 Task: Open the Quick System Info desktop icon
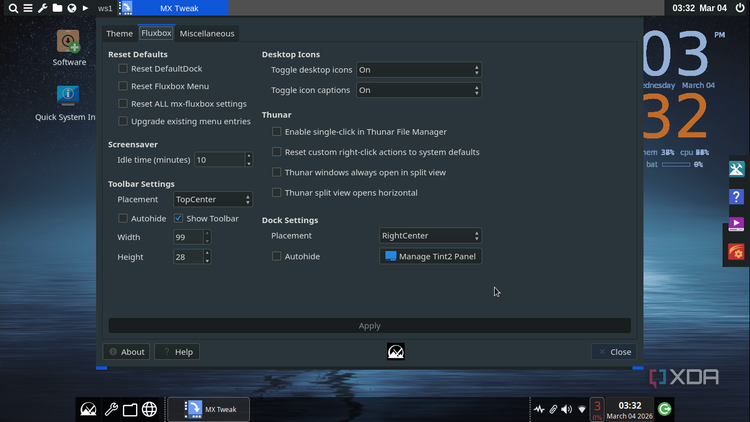66,103
